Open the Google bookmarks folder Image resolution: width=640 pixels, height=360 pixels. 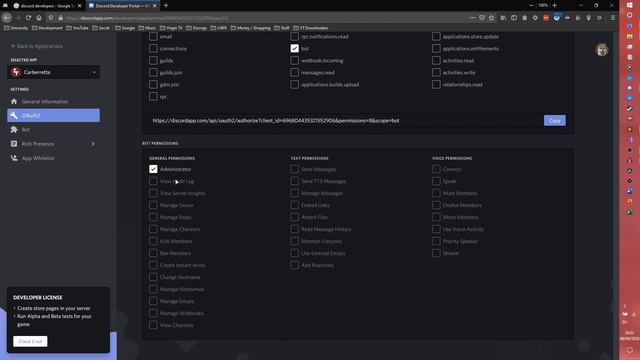pyautogui.click(x=125, y=28)
